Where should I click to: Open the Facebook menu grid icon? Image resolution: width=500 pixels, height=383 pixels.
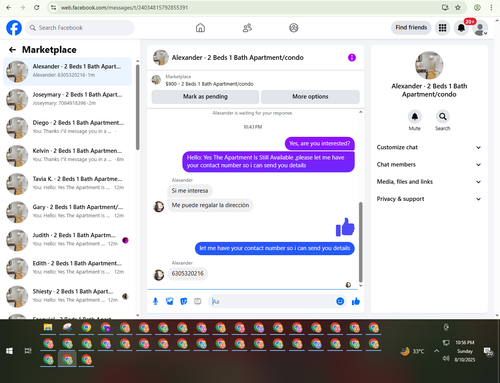[x=442, y=28]
